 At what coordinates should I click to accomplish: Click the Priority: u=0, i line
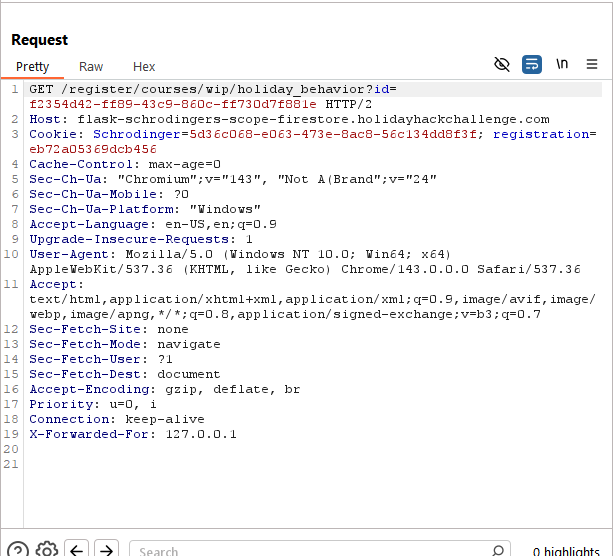(x=93, y=404)
